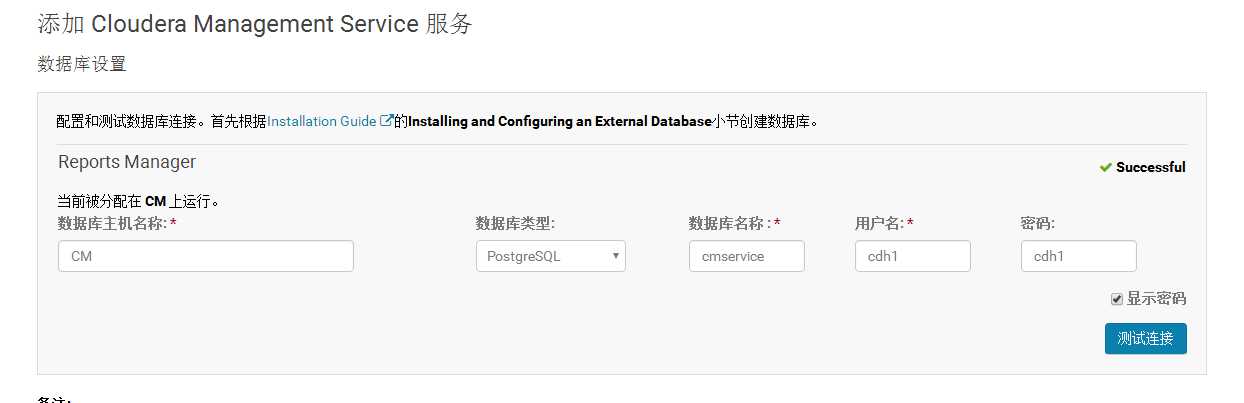Screen dimensions: 1244x403
Task: Click the arrow on the PostgreSQL select box
Action: pos(616,256)
